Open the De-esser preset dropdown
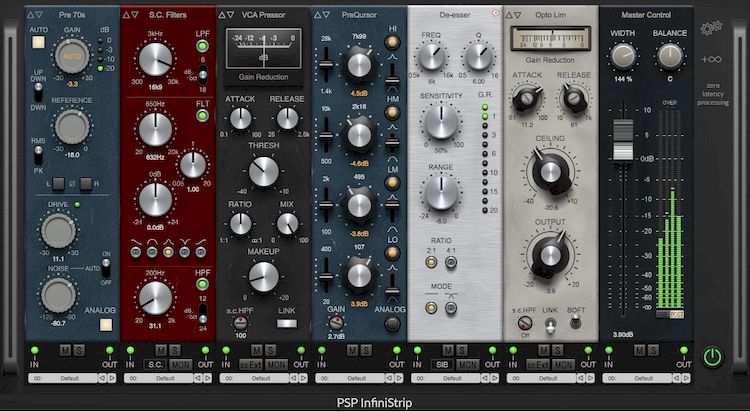Image resolution: width=750 pixels, height=412 pixels. pos(445,378)
